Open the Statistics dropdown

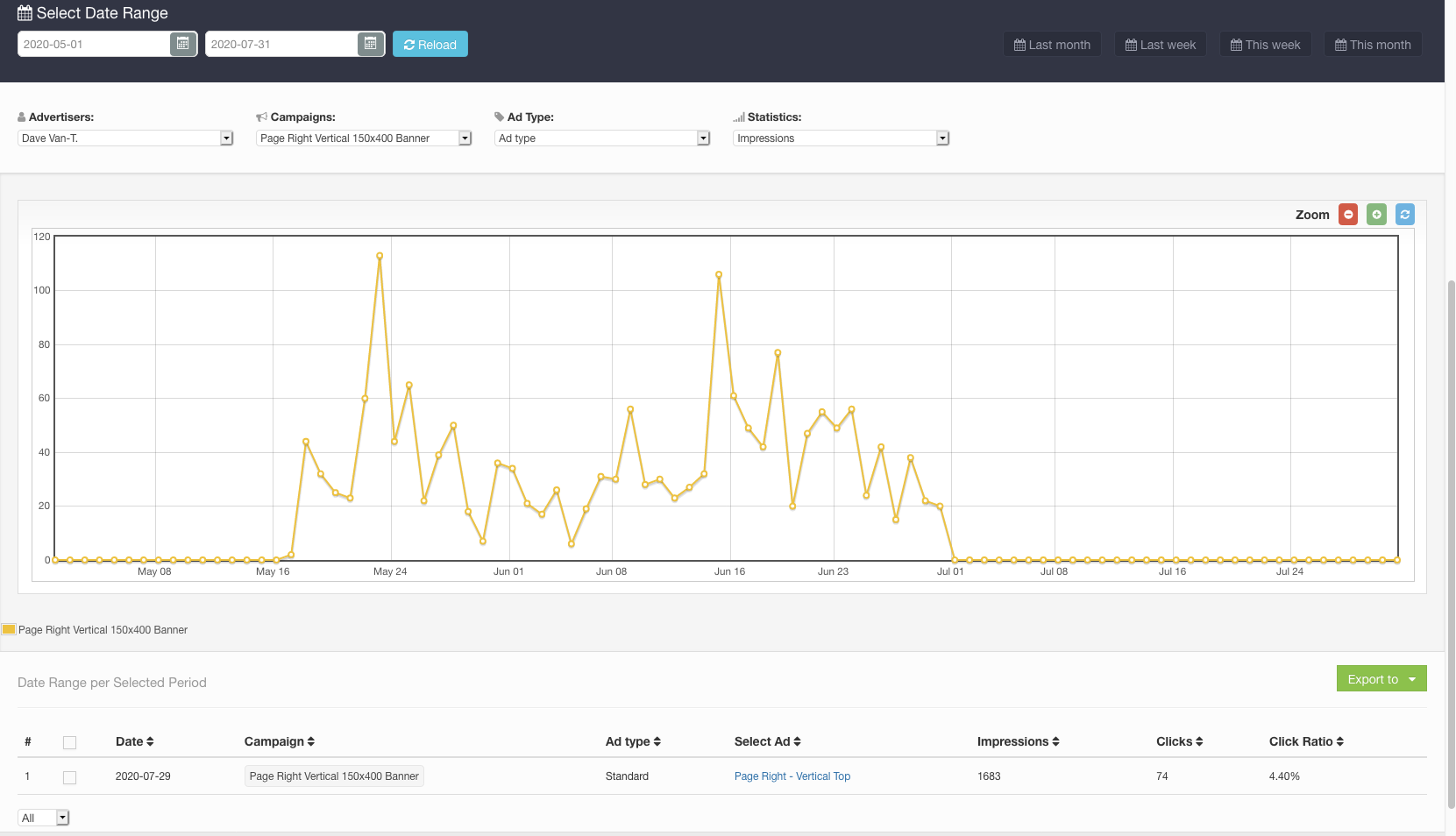tap(841, 138)
